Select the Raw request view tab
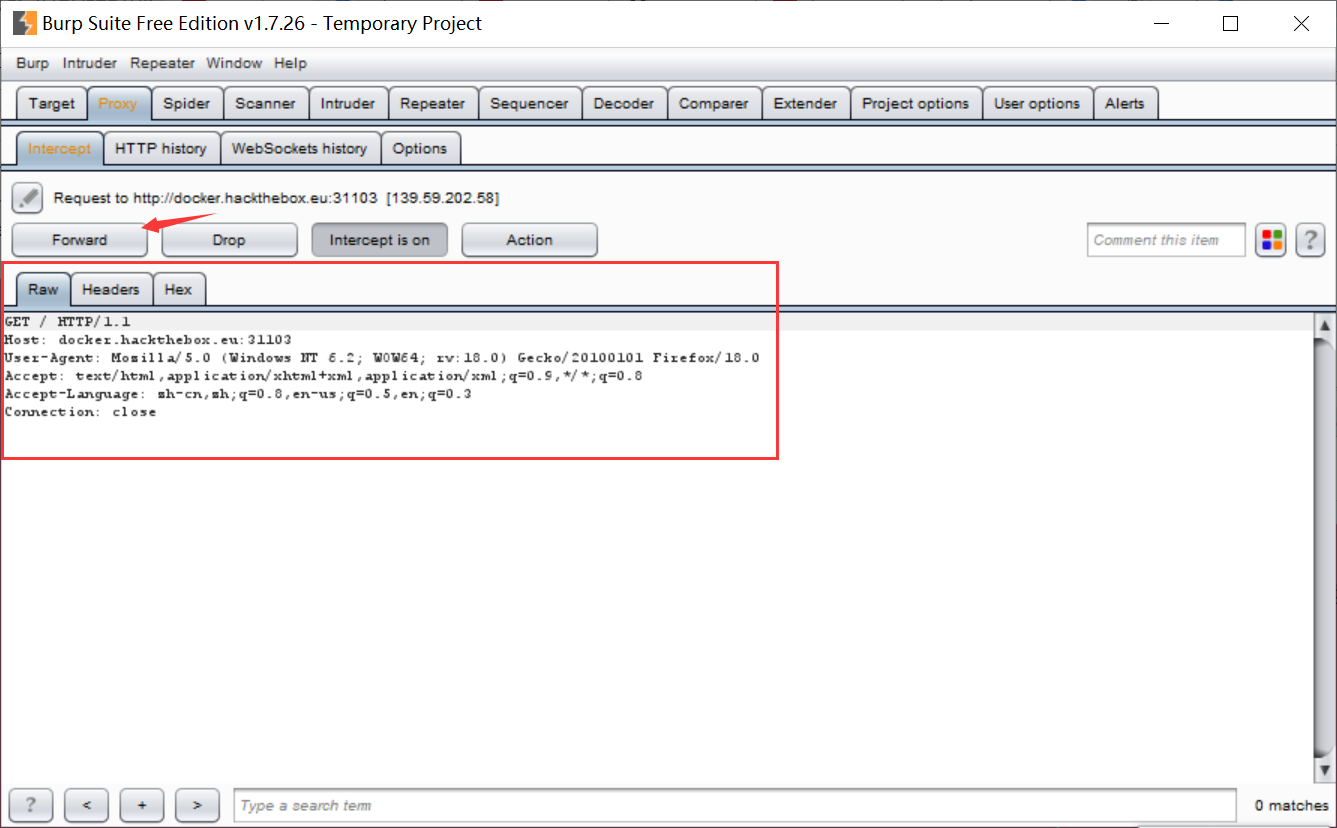Viewport: 1337px width, 828px height. coord(43,289)
